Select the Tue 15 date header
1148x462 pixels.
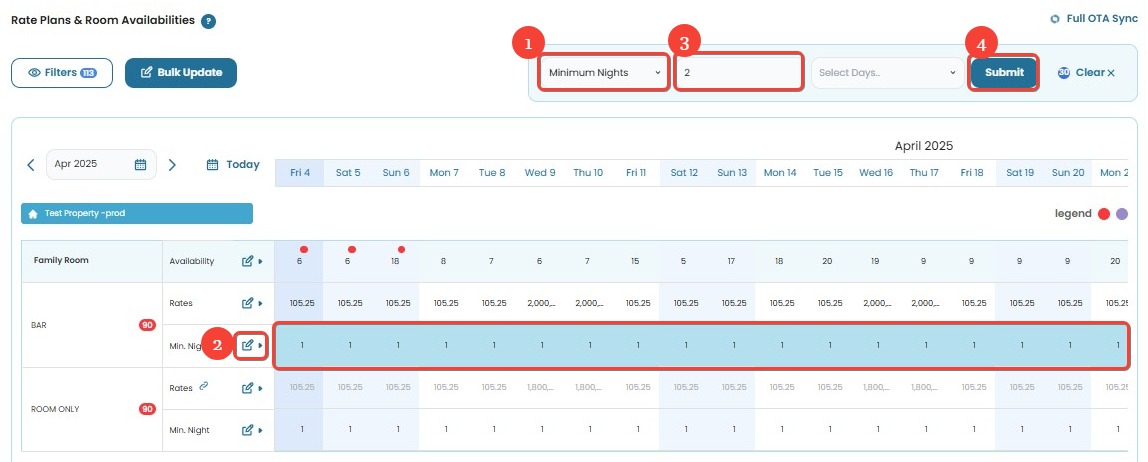pyautogui.click(x=828, y=173)
